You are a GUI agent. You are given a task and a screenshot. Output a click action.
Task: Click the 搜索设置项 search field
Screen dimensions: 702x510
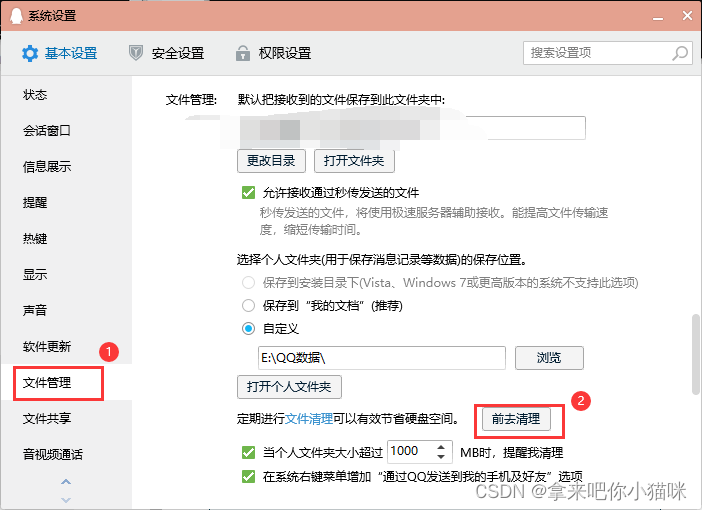(x=608, y=53)
